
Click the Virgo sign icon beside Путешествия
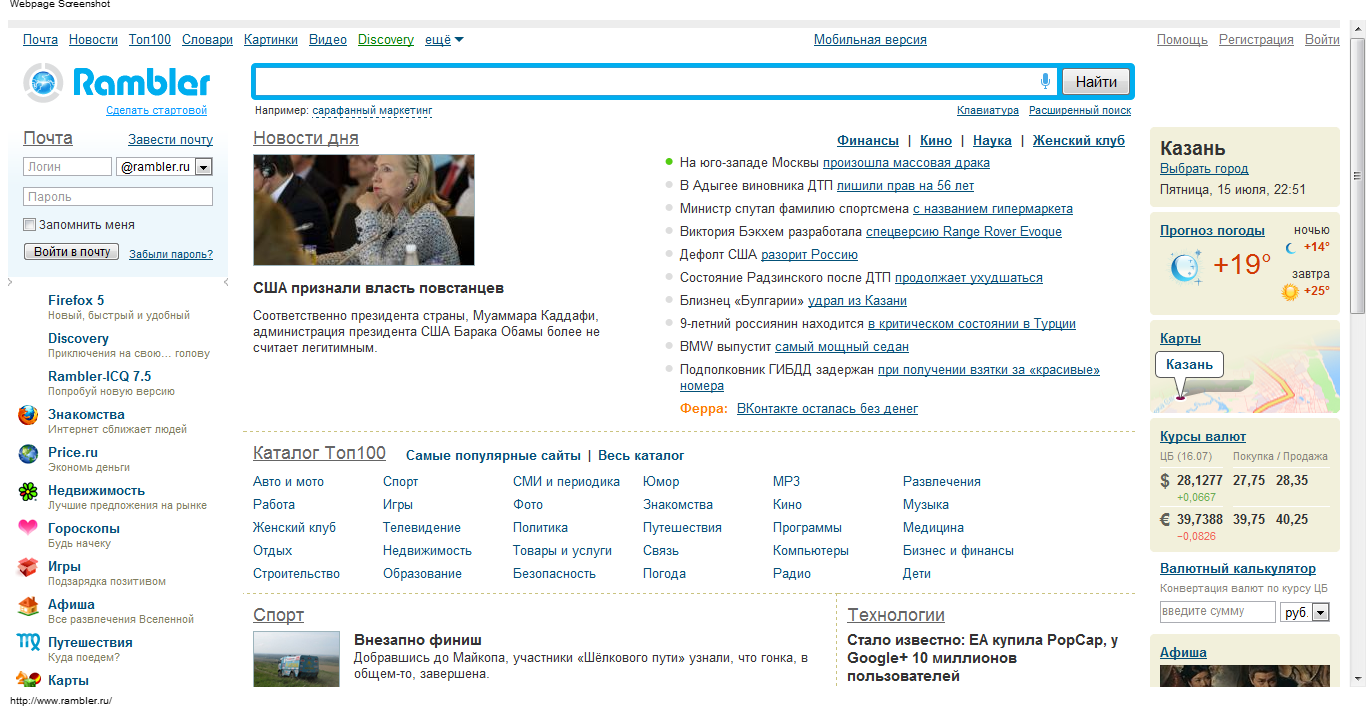[28, 643]
